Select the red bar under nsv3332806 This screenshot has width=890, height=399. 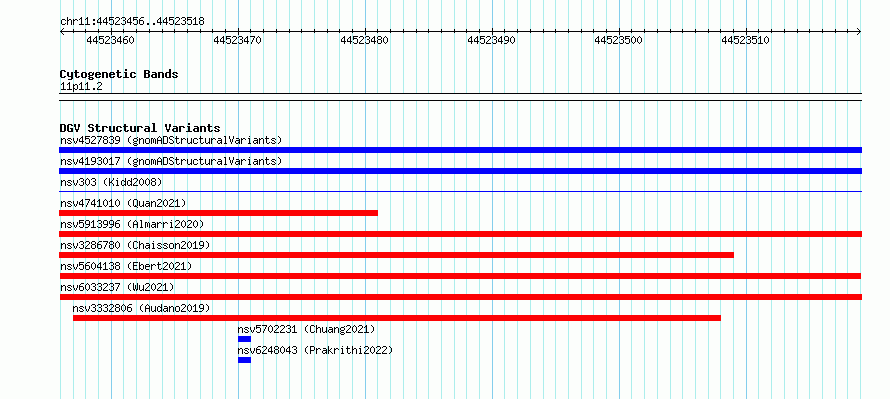click(397, 318)
